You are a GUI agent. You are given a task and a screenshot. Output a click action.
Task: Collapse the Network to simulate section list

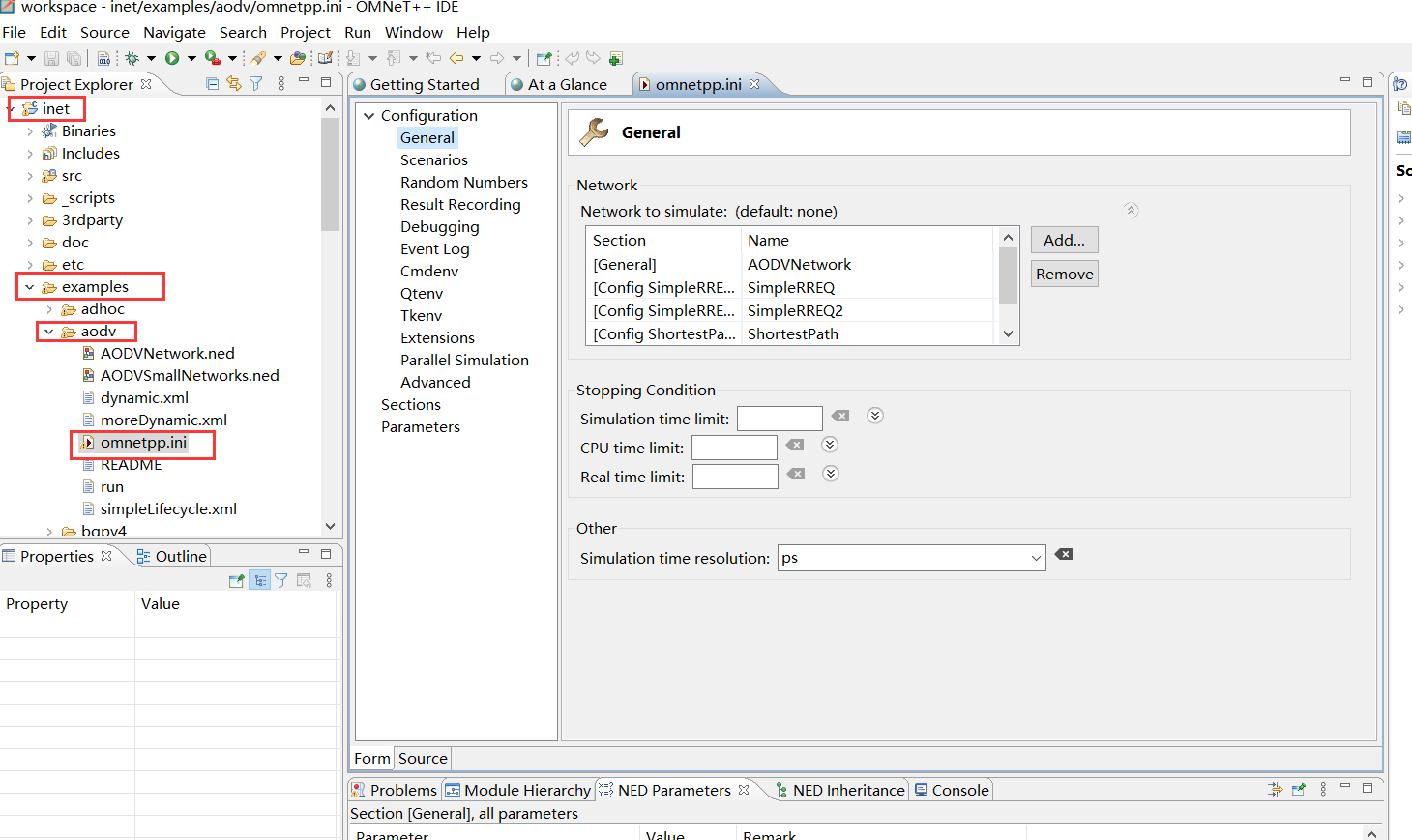click(x=1131, y=210)
